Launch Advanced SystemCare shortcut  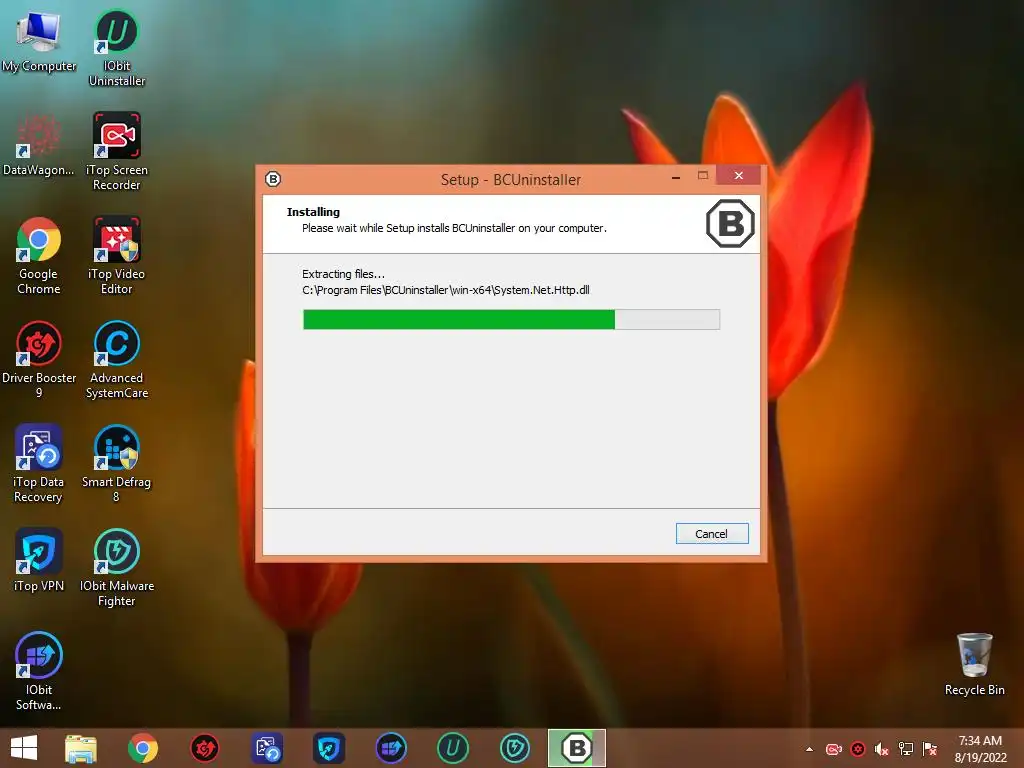pyautogui.click(x=117, y=360)
